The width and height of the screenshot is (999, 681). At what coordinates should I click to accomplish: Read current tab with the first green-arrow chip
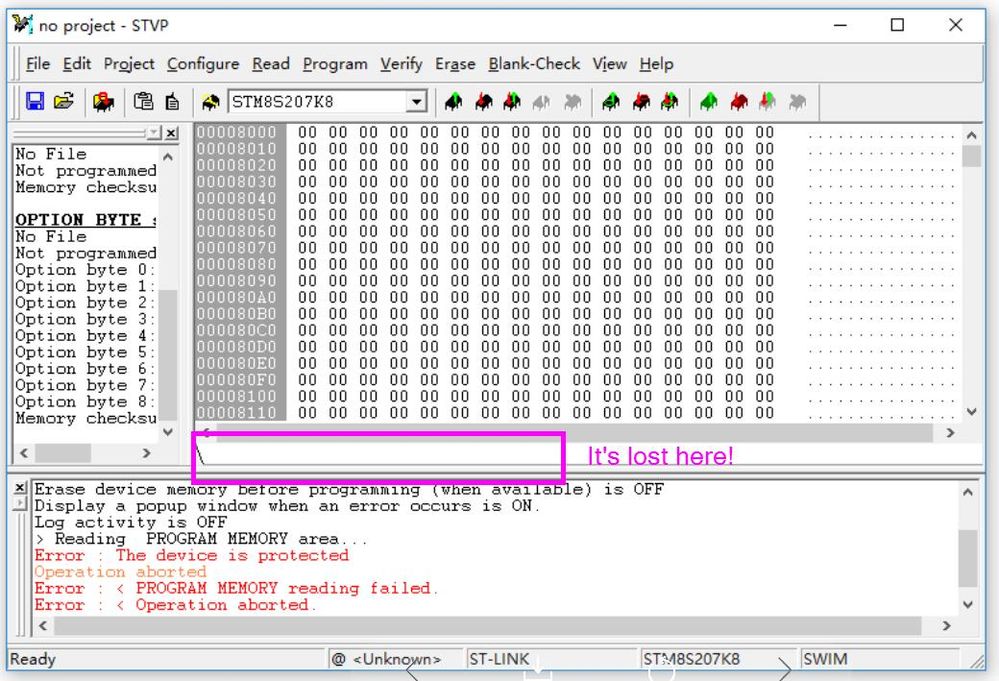454,101
